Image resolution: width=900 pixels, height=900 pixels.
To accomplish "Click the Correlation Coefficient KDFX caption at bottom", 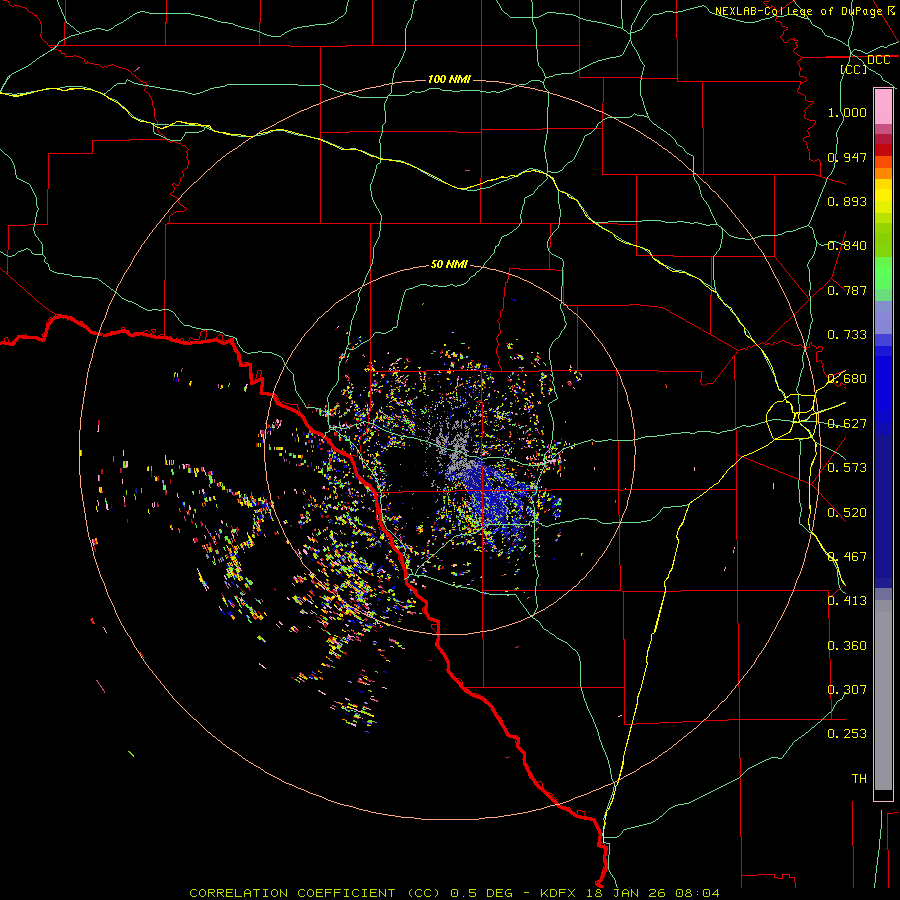I will point(454,893).
